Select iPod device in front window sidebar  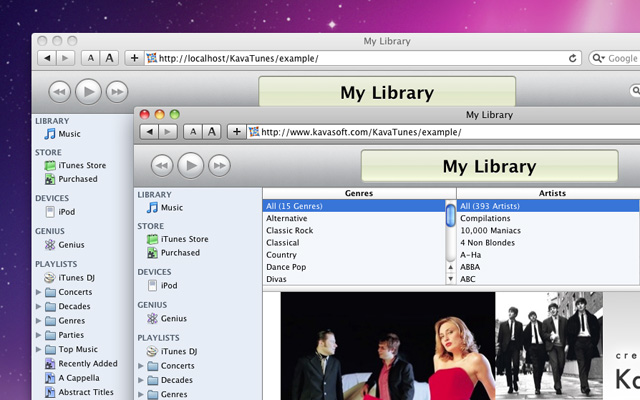coord(163,285)
